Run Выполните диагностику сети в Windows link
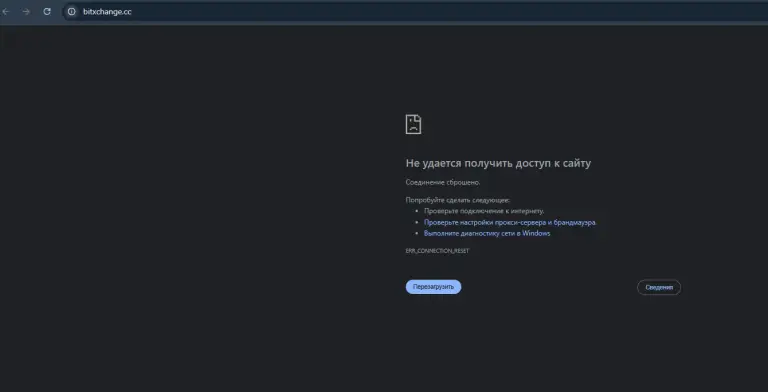The height and width of the screenshot is (392, 768). [487, 234]
